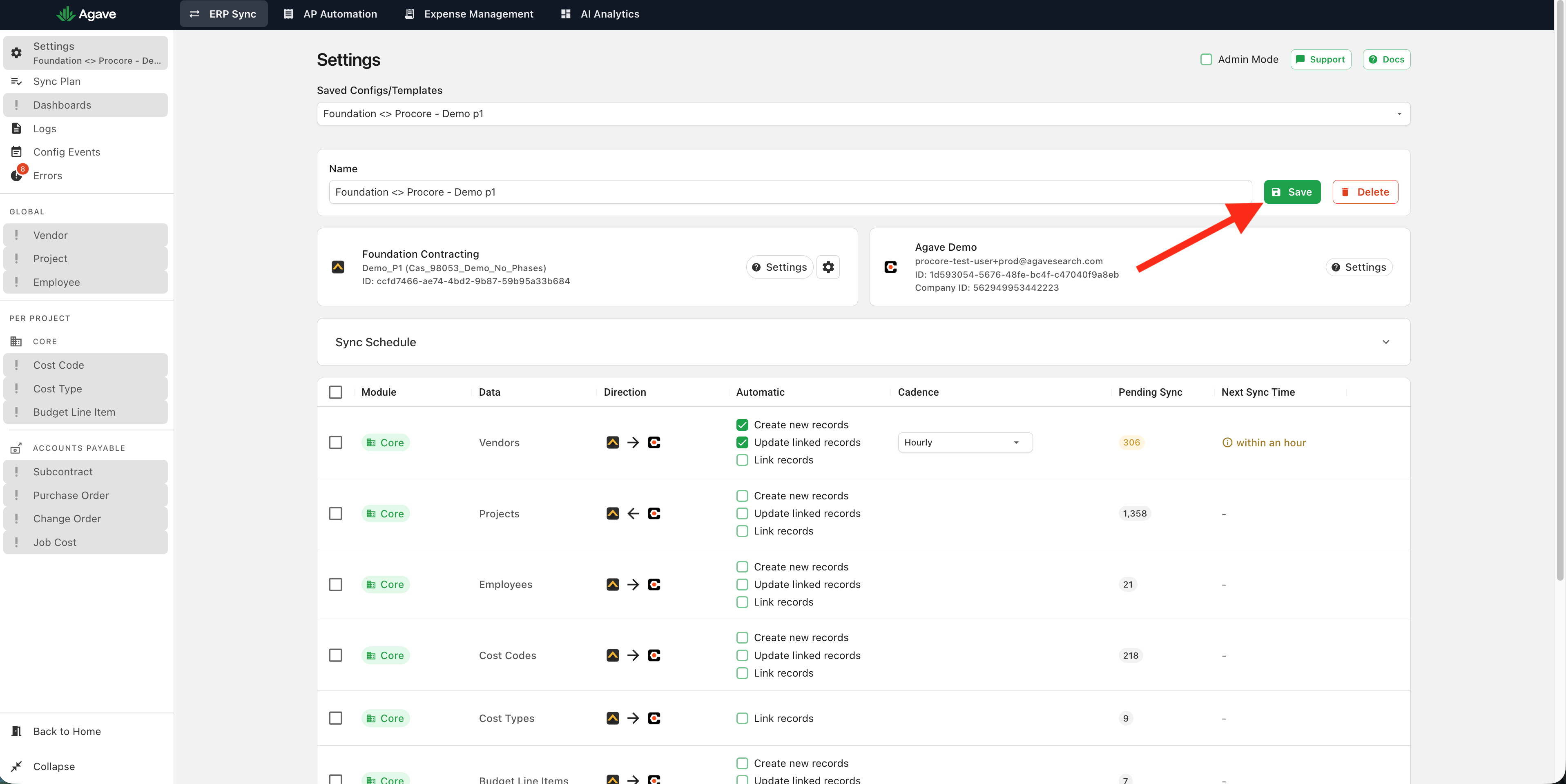This screenshot has width=1566, height=784.
Task: Collapse the sidebar using Collapse icon
Action: 16,766
